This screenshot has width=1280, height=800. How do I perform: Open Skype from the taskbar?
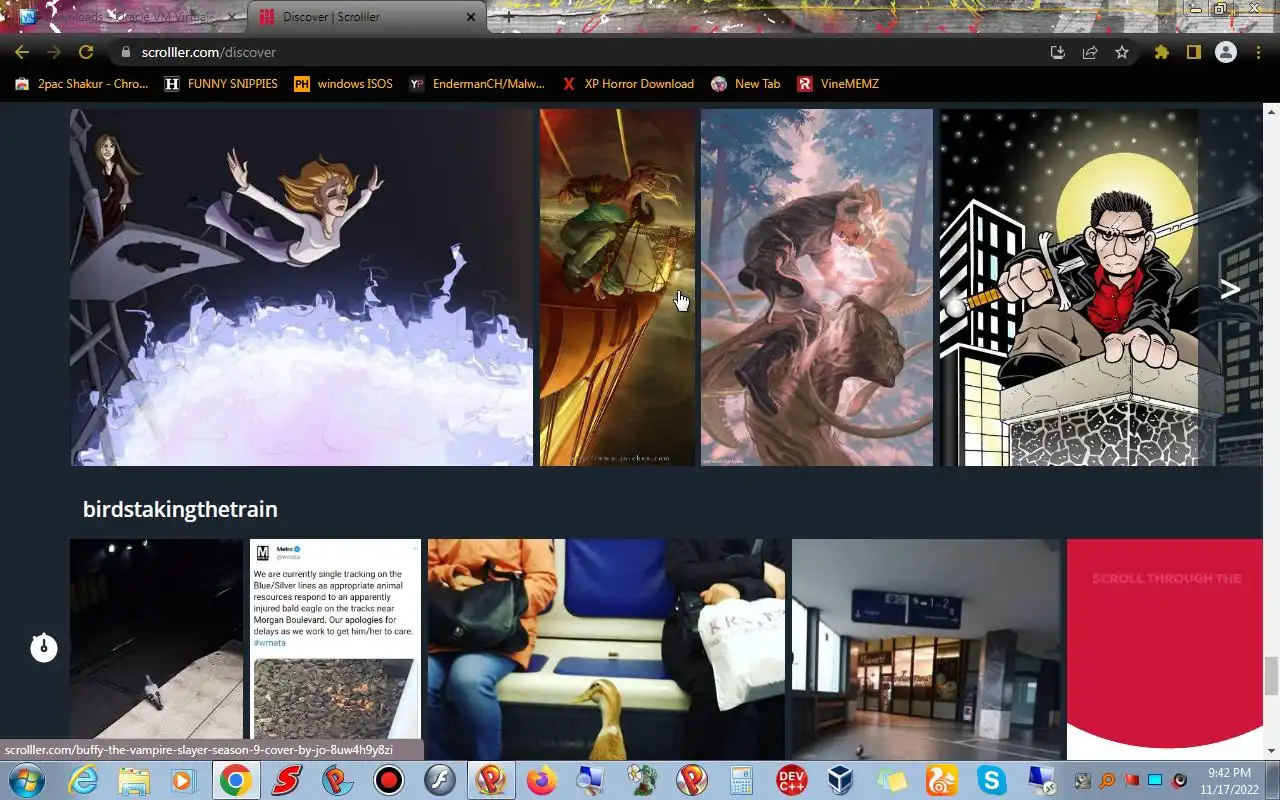992,780
